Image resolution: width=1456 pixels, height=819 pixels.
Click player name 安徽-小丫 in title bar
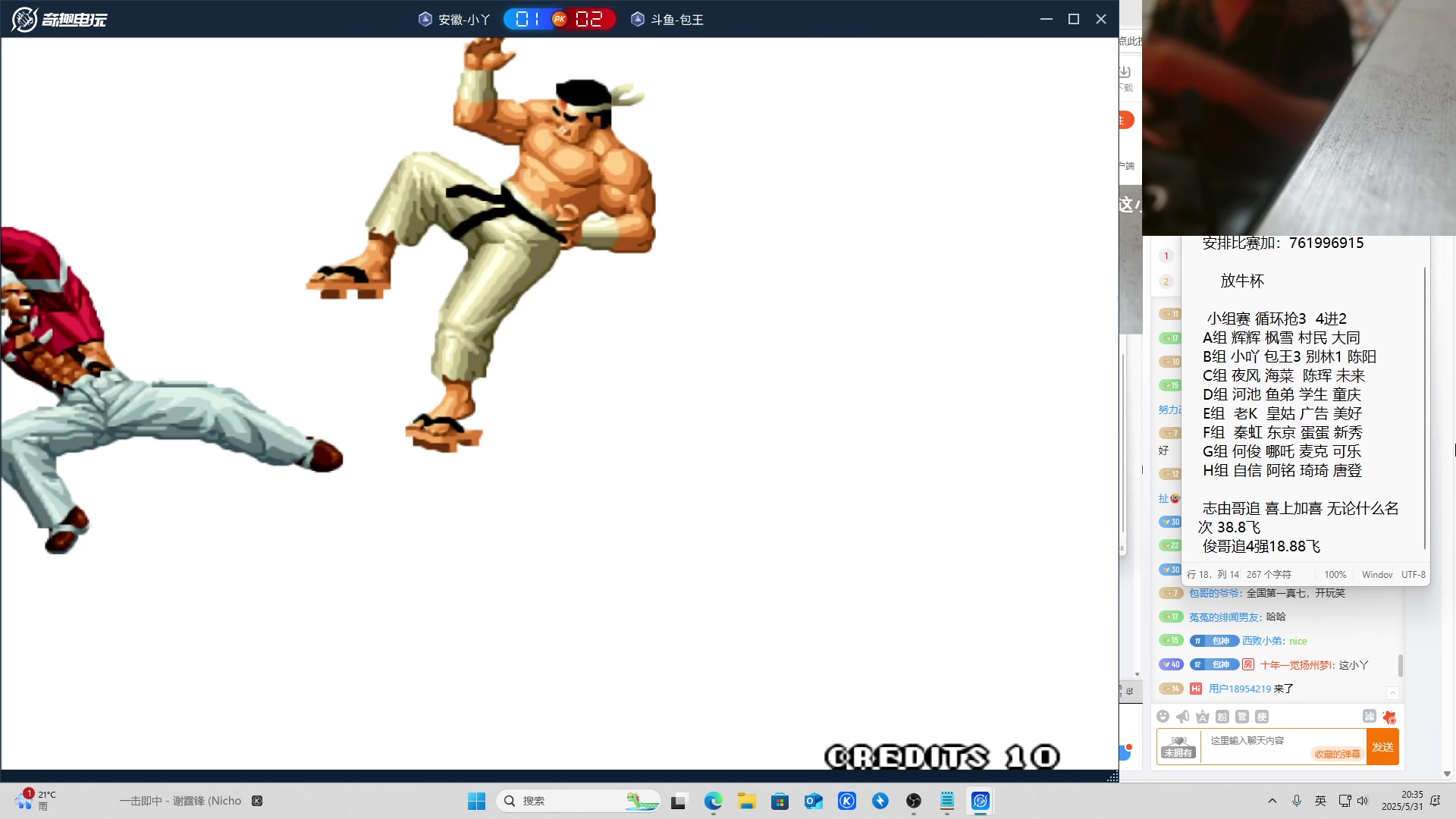(464, 20)
